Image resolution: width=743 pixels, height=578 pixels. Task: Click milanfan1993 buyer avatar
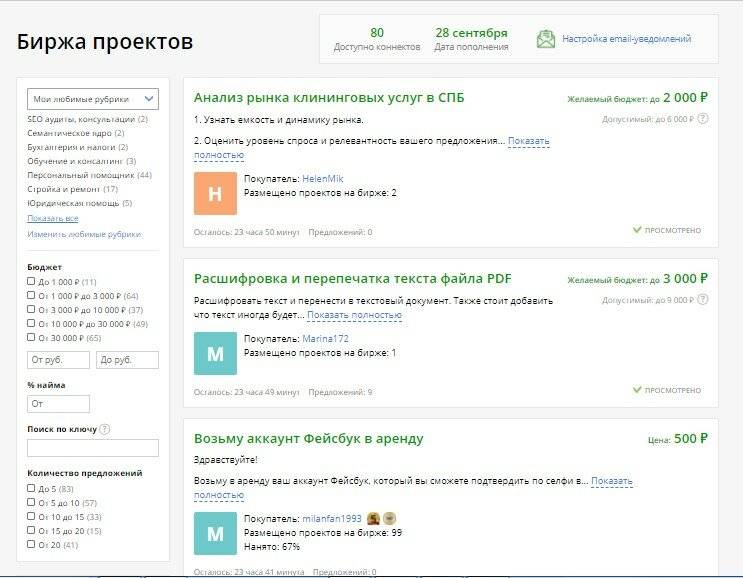point(215,534)
